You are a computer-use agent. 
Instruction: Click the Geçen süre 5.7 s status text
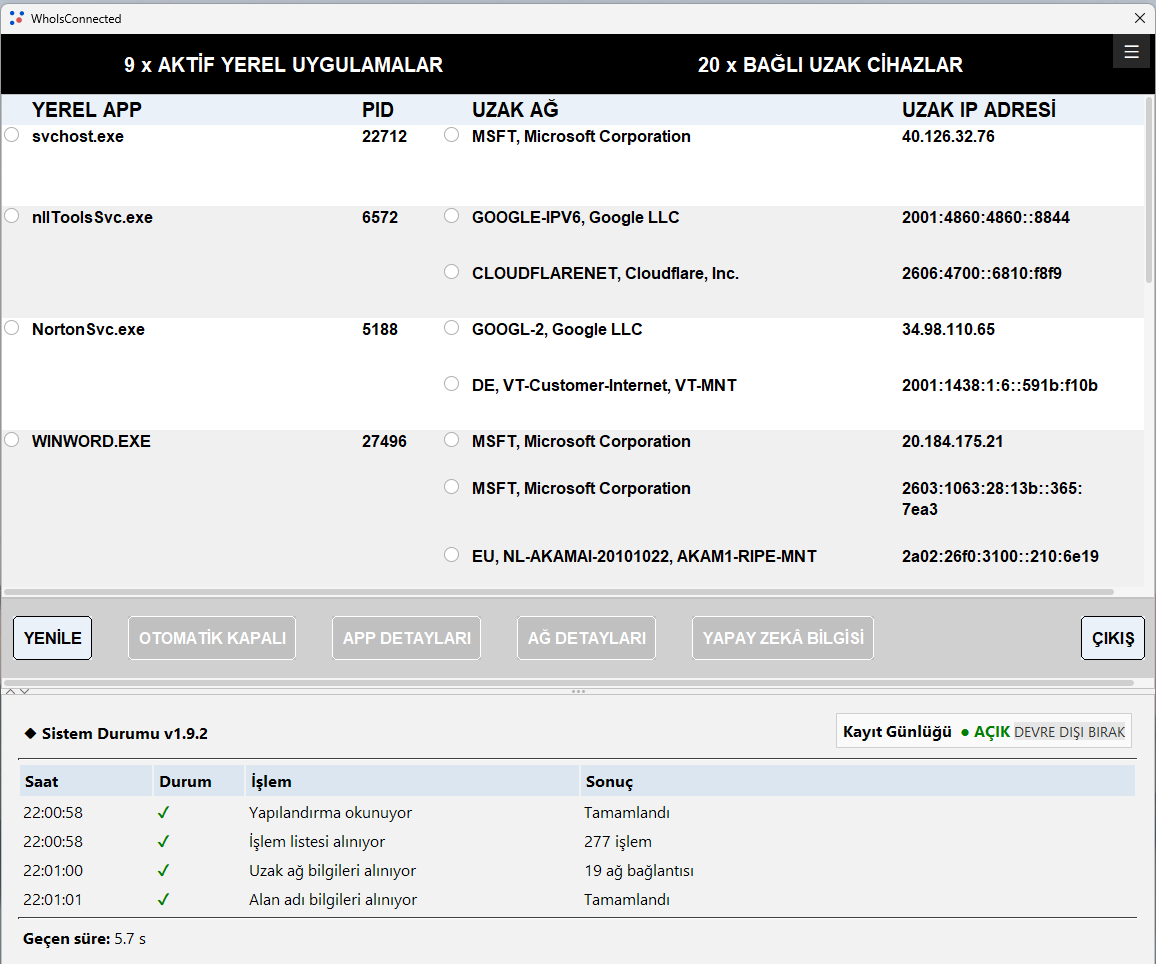click(x=85, y=939)
